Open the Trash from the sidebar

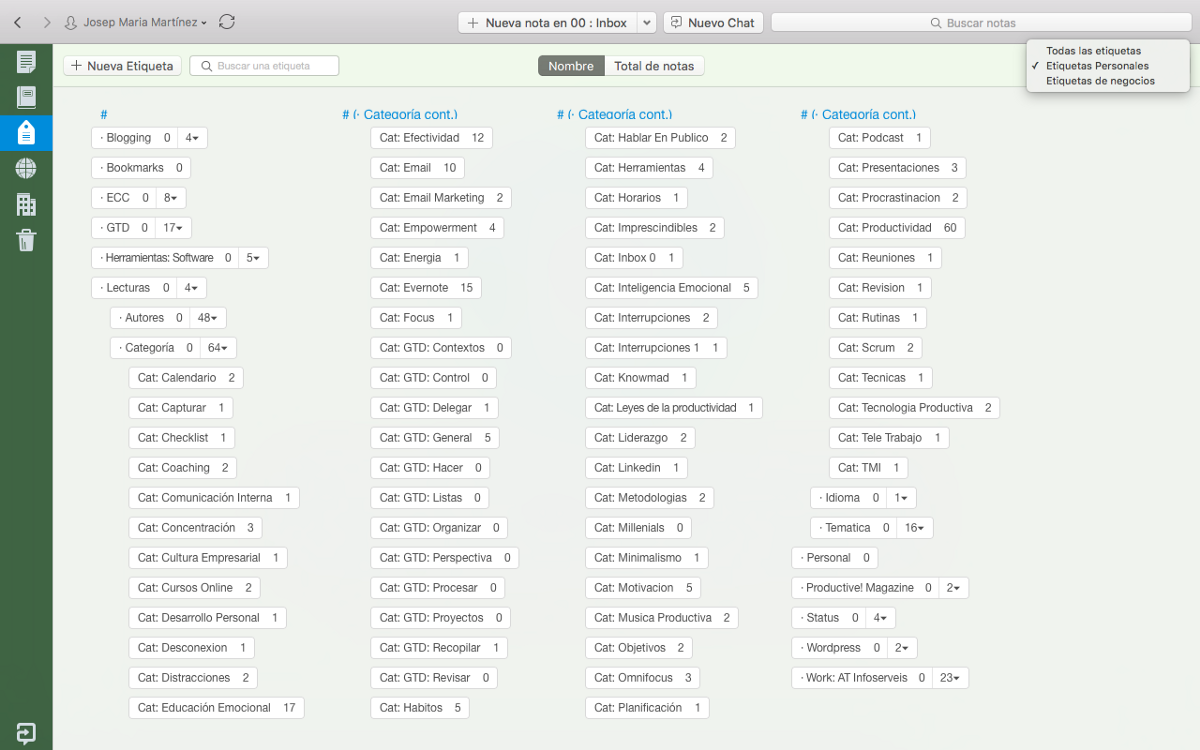(26, 240)
